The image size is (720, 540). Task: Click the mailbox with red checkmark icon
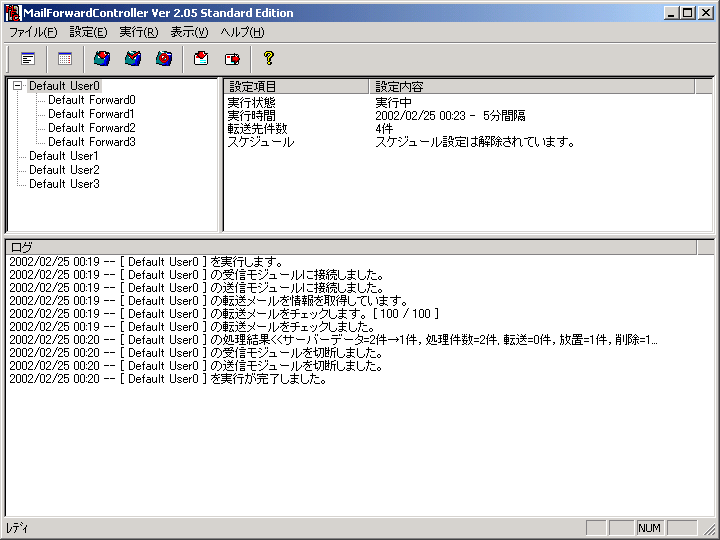pyautogui.click(x=133, y=58)
